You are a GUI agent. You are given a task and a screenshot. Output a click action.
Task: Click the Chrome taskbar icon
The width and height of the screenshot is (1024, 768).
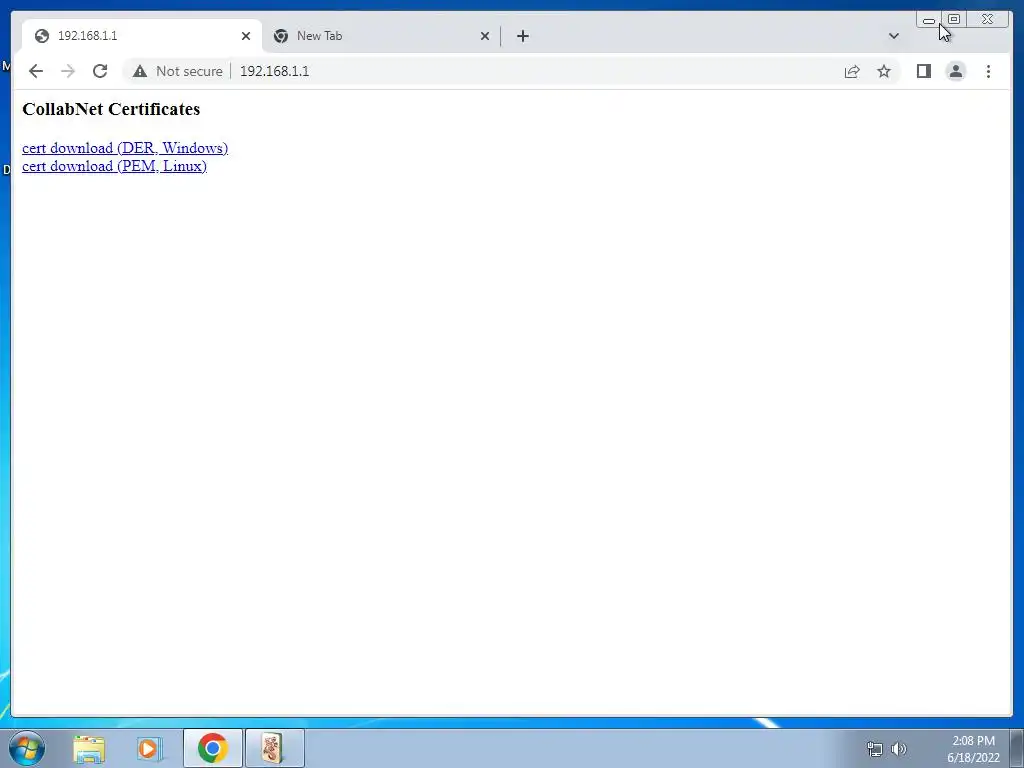[212, 748]
